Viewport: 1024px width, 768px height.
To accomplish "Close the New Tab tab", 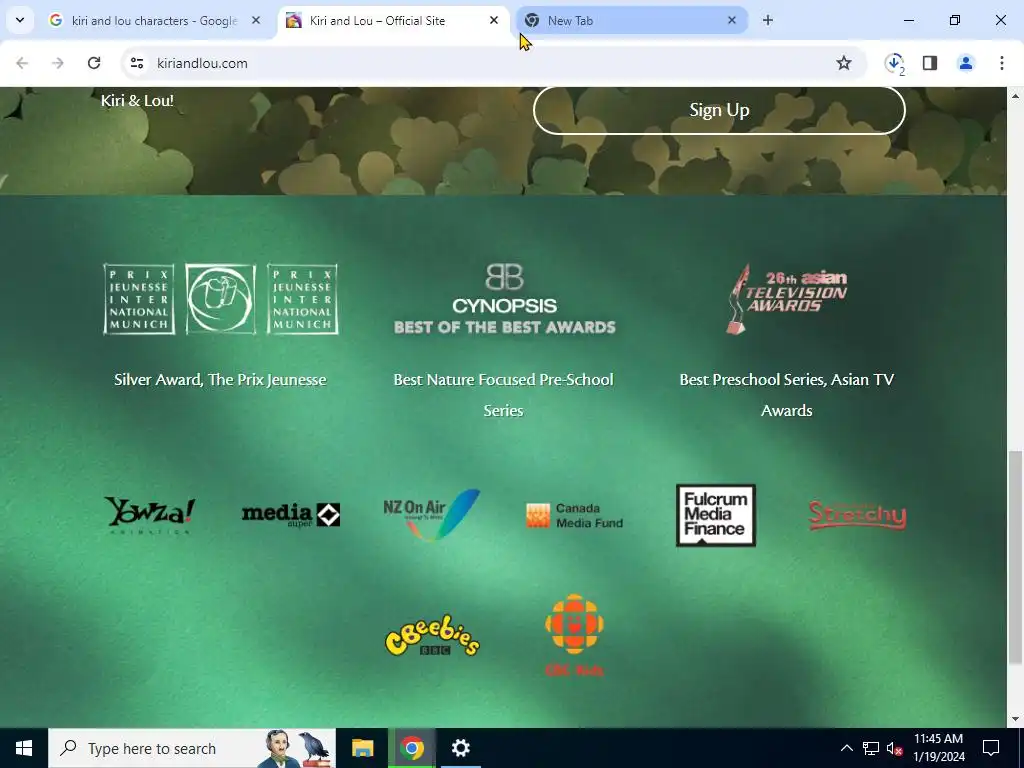I will coord(731,20).
